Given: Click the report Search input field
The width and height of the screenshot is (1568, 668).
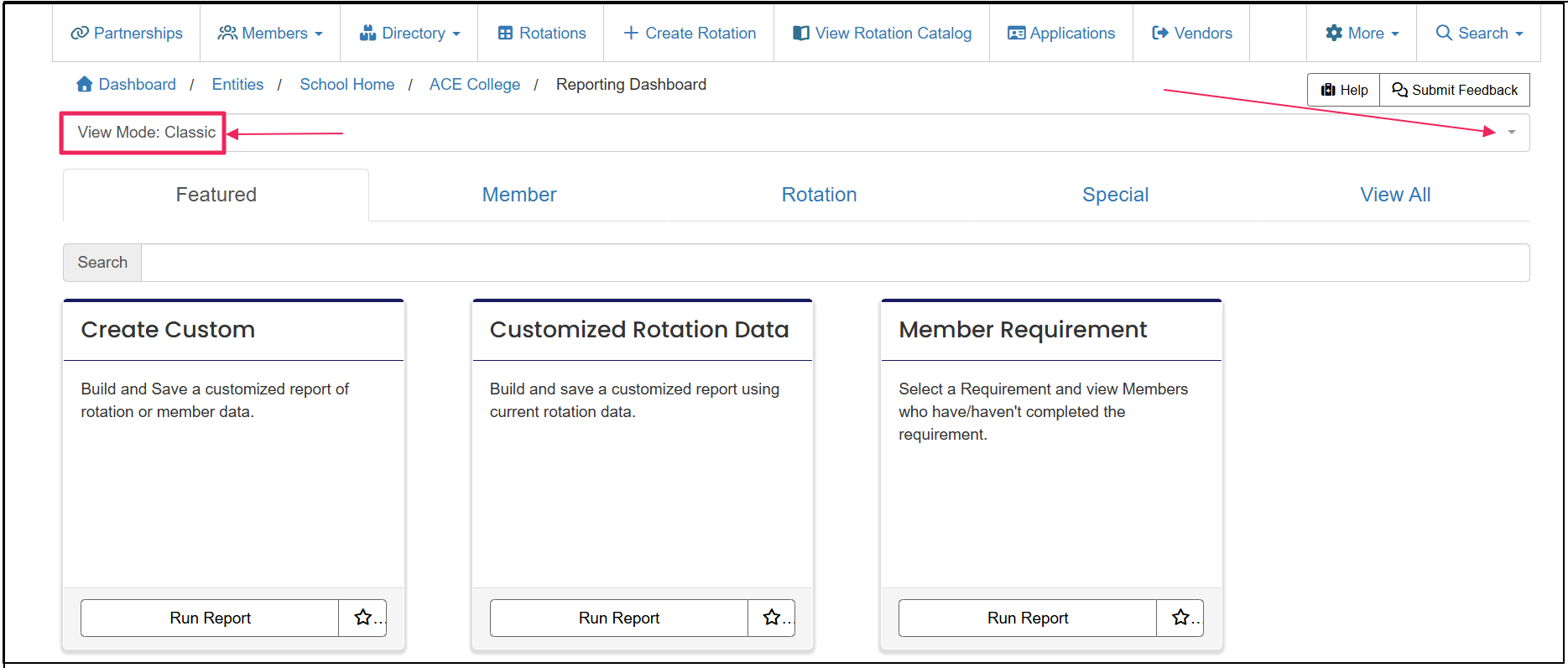Looking at the screenshot, I should [835, 263].
